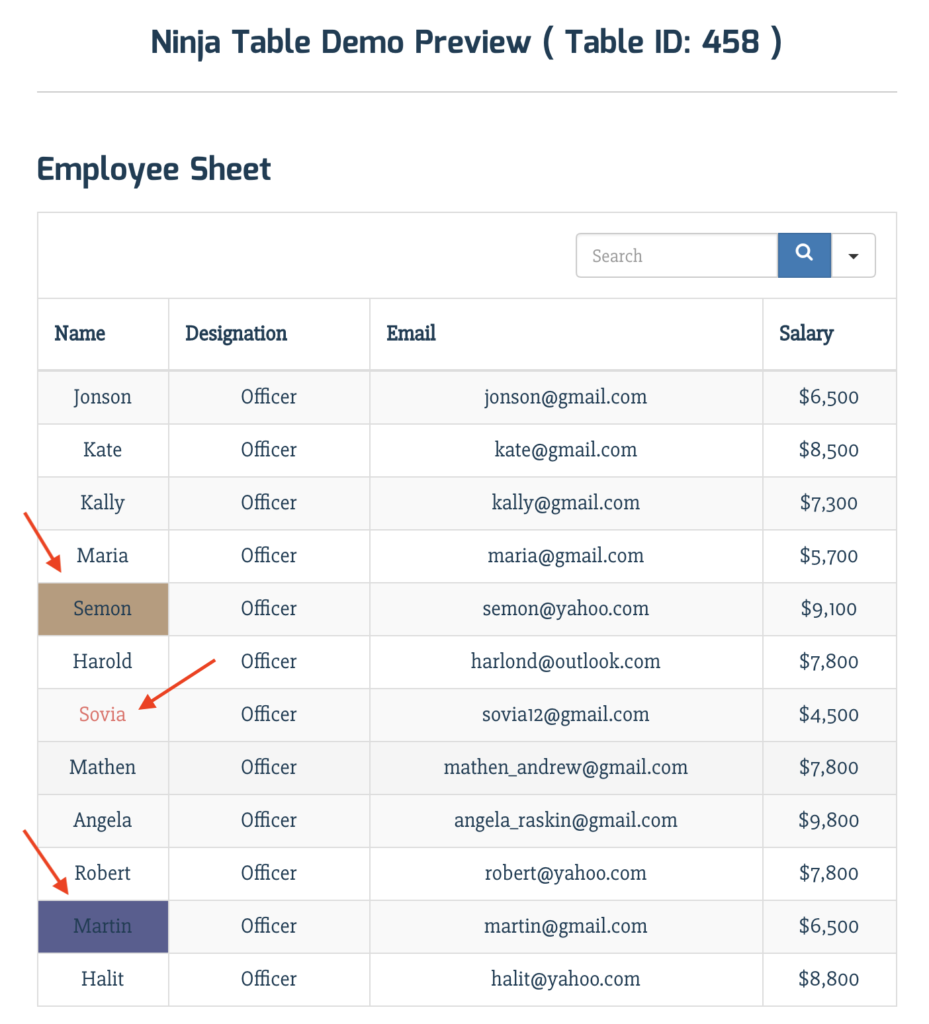929x1024 pixels.
Task: Select the Halit row name cell
Action: pos(103,979)
